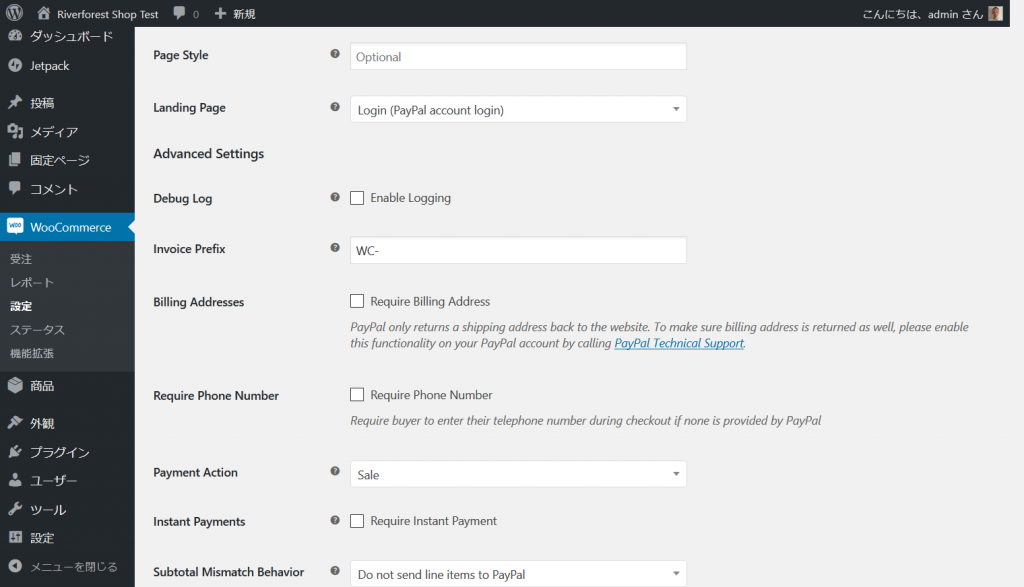Image resolution: width=1024 pixels, height=587 pixels.
Task: Enable the Enable Logging checkbox
Action: pyautogui.click(x=357, y=198)
